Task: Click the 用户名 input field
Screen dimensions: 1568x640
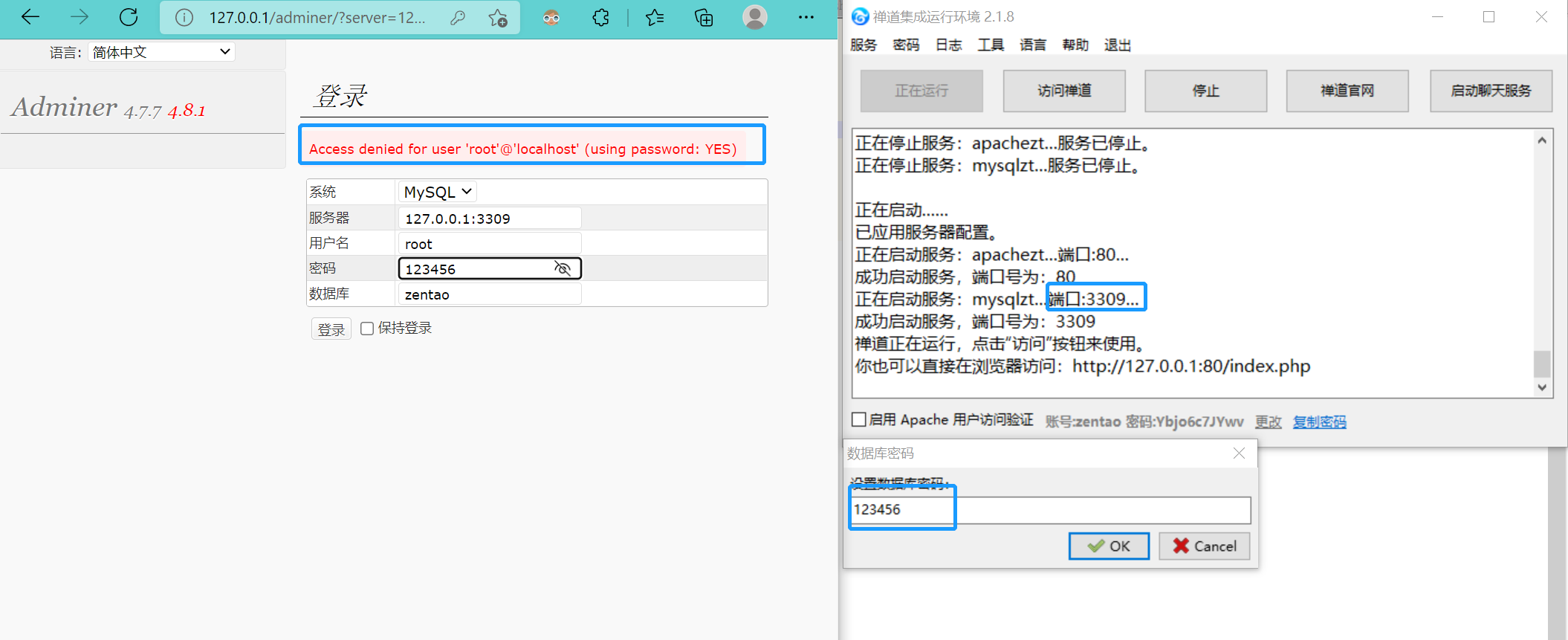Action: [490, 244]
